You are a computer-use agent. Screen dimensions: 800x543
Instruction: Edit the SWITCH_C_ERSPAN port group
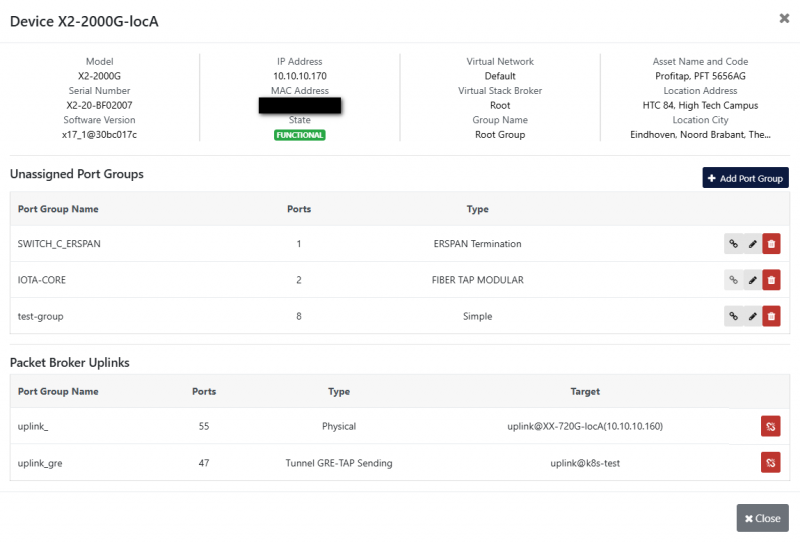pyautogui.click(x=752, y=244)
